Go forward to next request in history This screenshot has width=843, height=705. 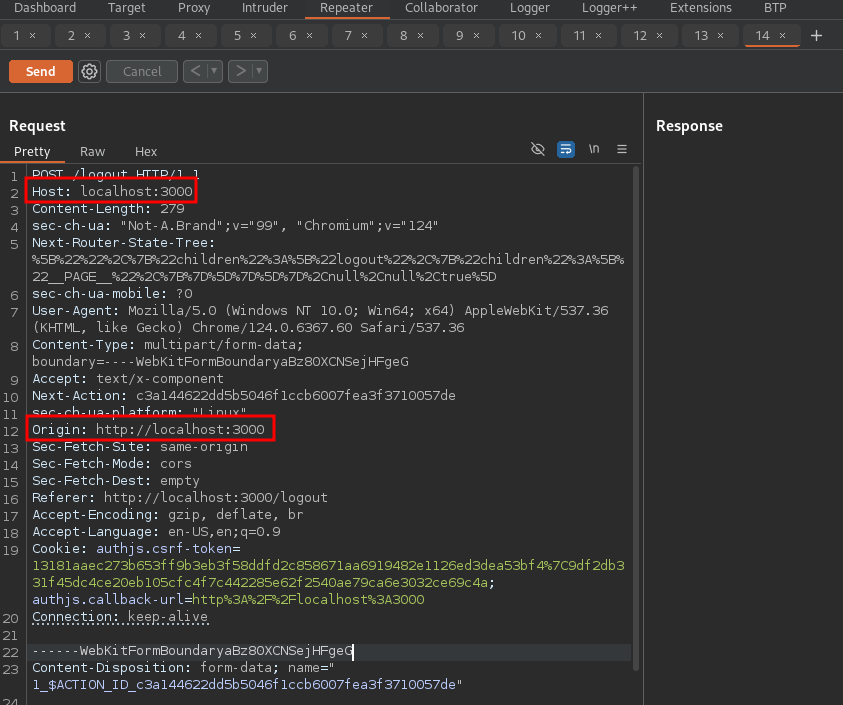[240, 72]
